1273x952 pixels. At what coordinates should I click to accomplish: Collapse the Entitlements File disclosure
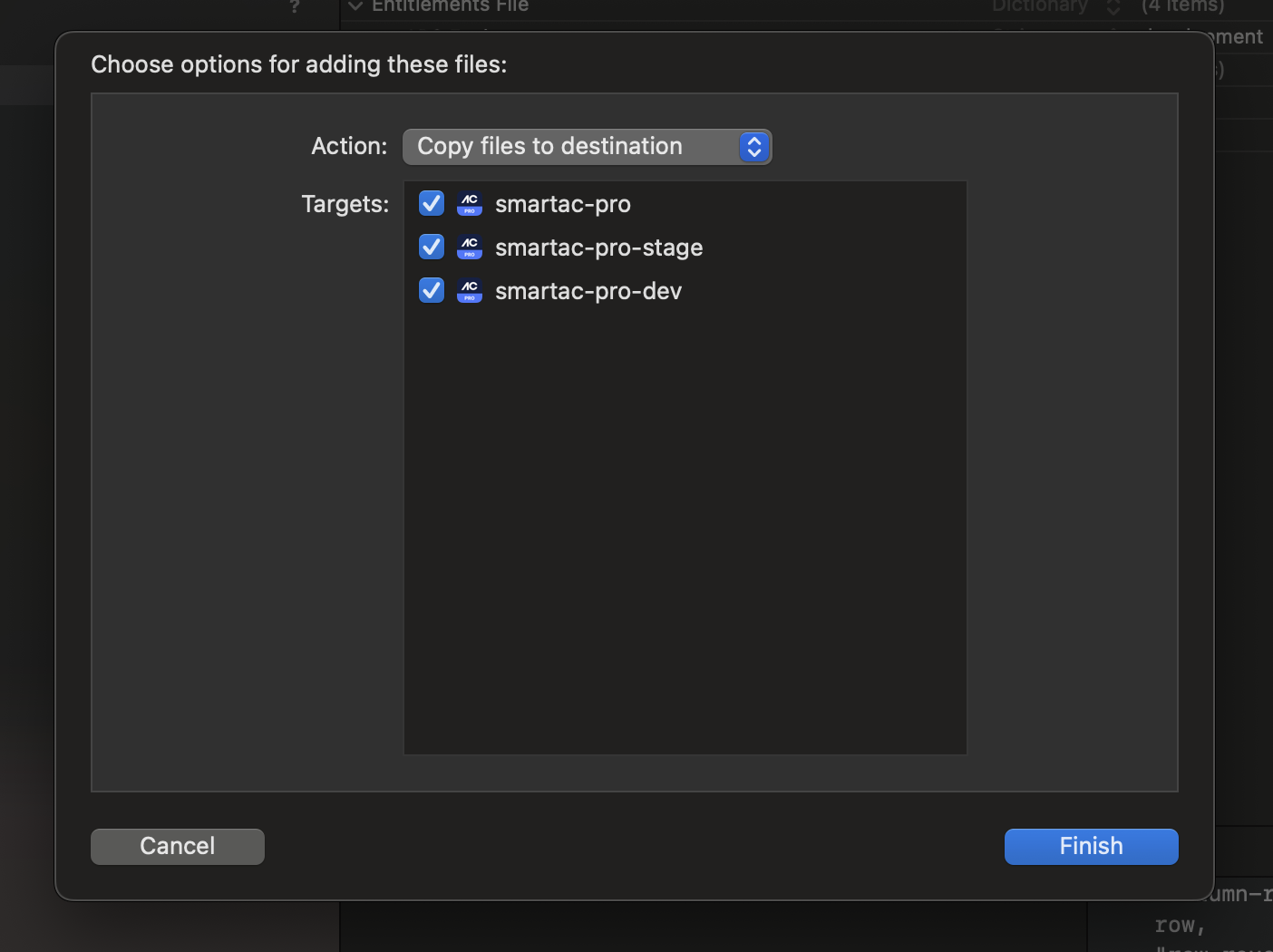[x=355, y=6]
